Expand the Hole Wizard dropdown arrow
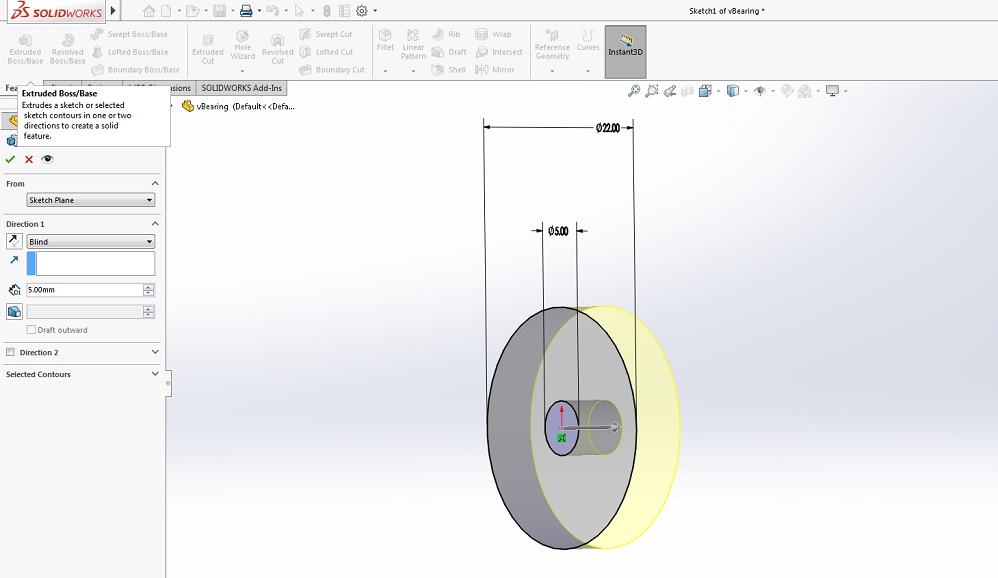The height and width of the screenshot is (578, 998). [x=242, y=71]
